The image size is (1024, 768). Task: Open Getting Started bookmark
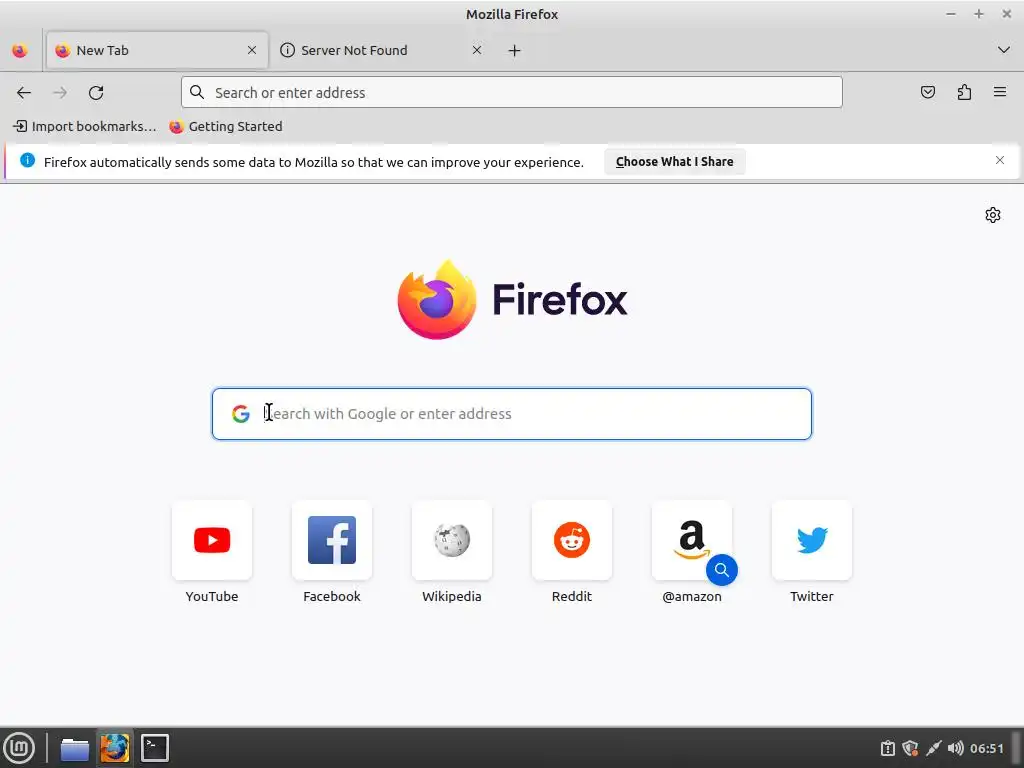(x=226, y=126)
